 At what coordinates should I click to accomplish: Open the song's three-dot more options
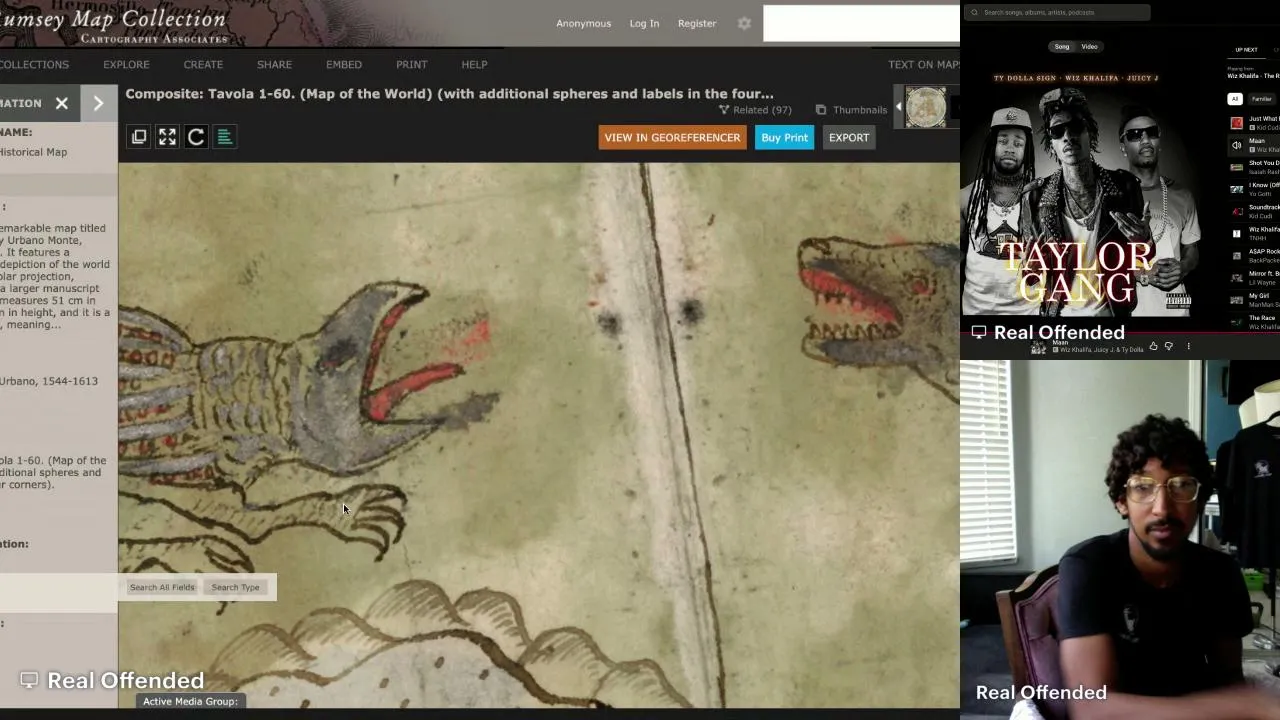pos(1188,346)
